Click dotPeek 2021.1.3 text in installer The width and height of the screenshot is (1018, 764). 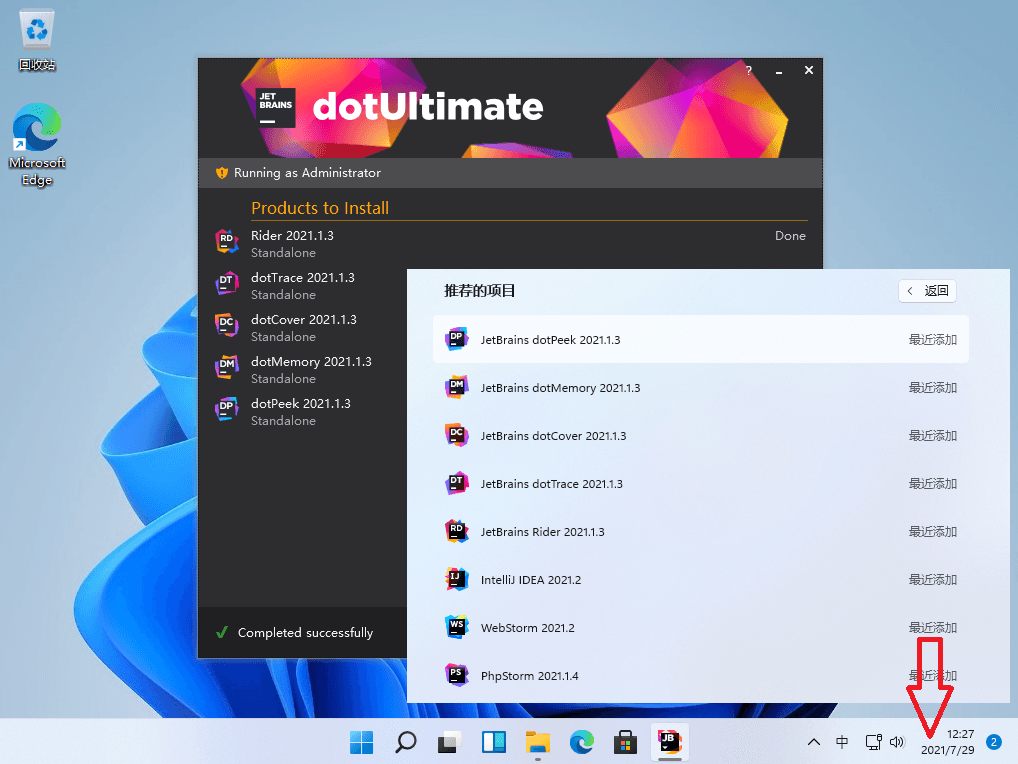(301, 404)
